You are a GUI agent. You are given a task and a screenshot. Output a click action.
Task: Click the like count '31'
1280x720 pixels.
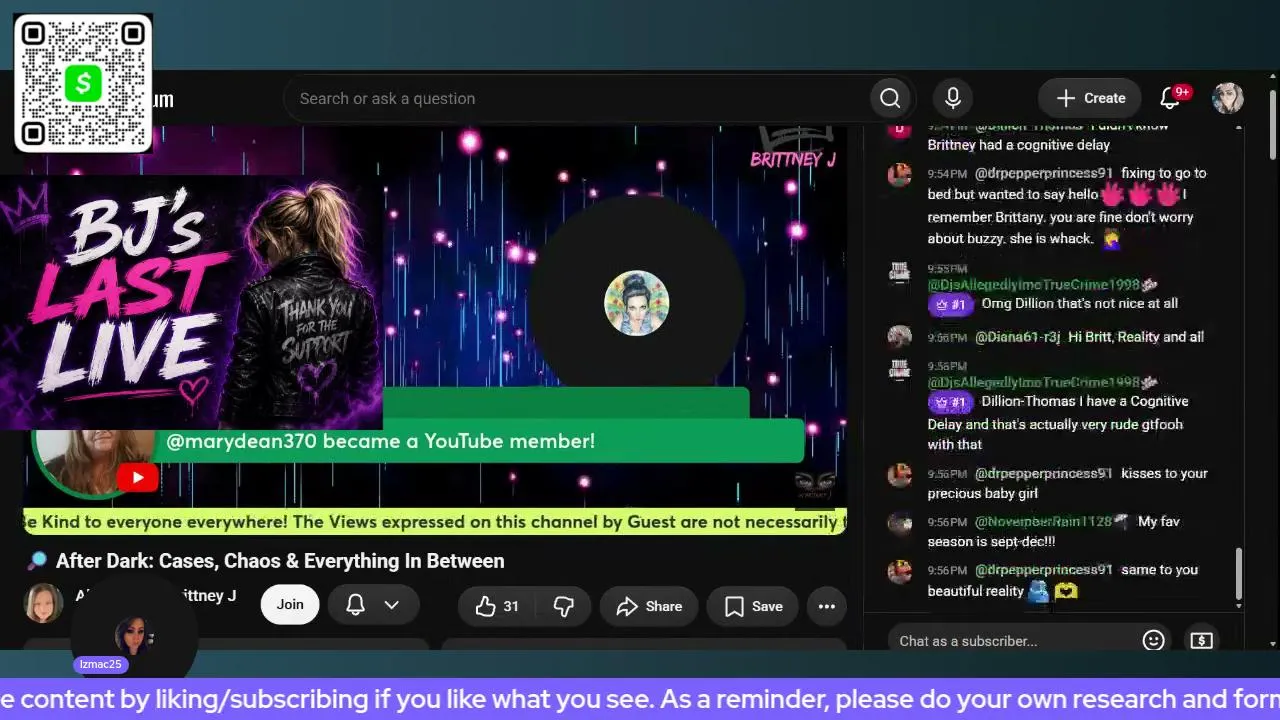pos(511,606)
